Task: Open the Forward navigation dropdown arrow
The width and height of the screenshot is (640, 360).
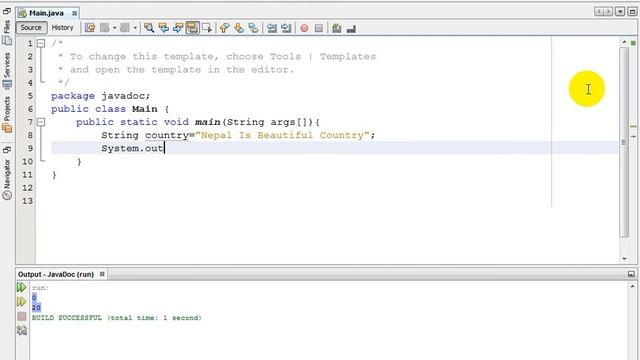Action: pos(135,28)
